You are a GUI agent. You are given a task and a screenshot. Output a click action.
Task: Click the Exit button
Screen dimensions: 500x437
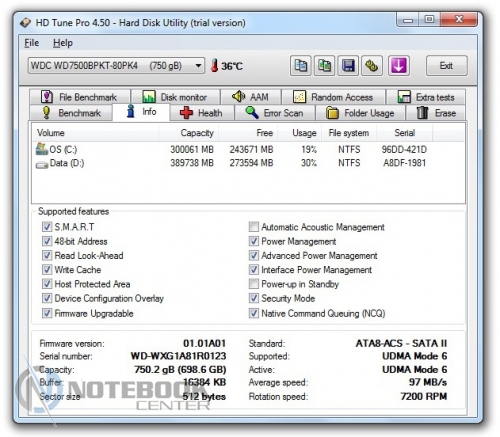[x=446, y=66]
